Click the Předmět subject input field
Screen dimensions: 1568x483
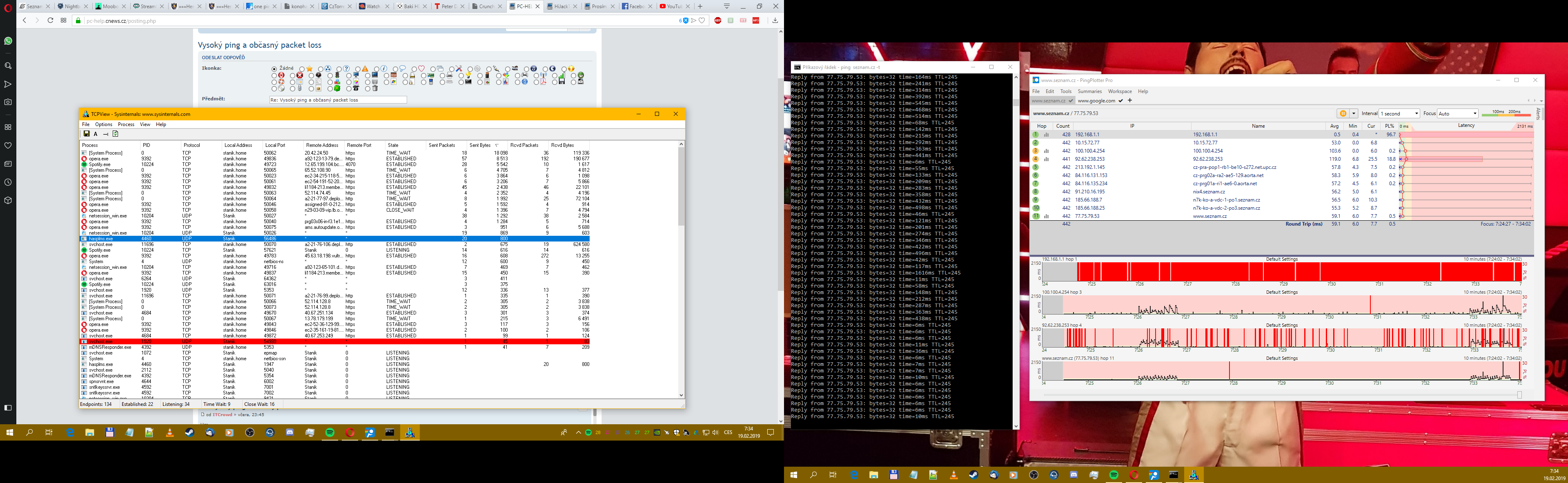338,100
